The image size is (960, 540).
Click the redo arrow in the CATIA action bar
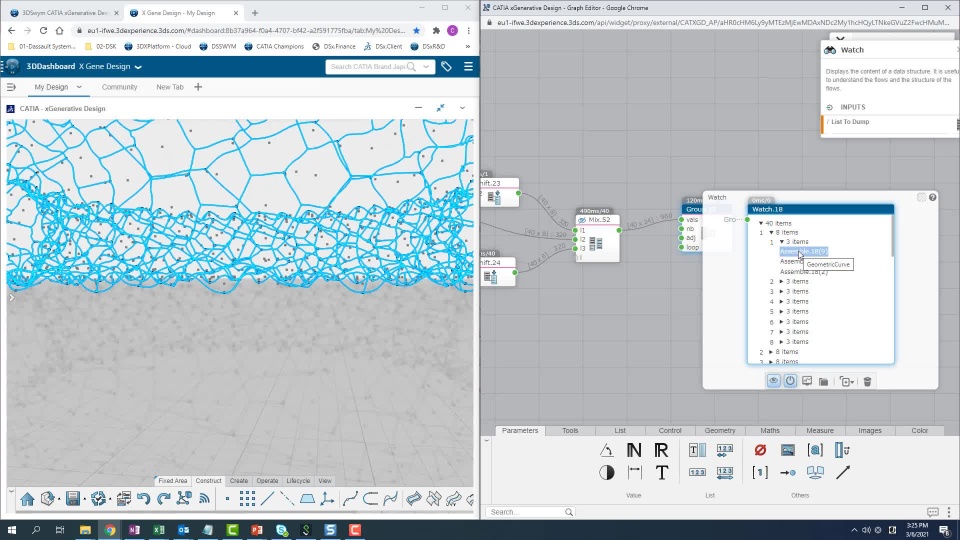pos(163,499)
